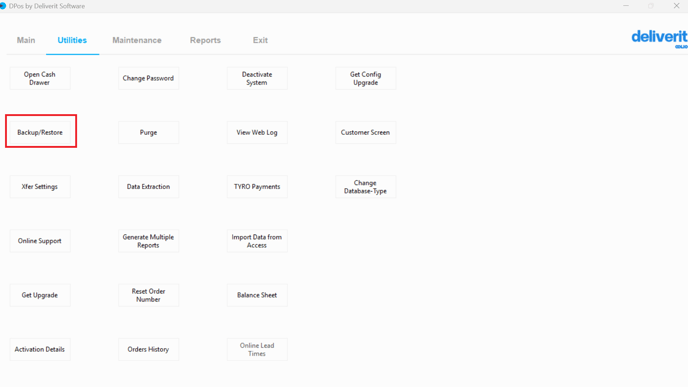Click Import Data from Access

click(x=257, y=240)
